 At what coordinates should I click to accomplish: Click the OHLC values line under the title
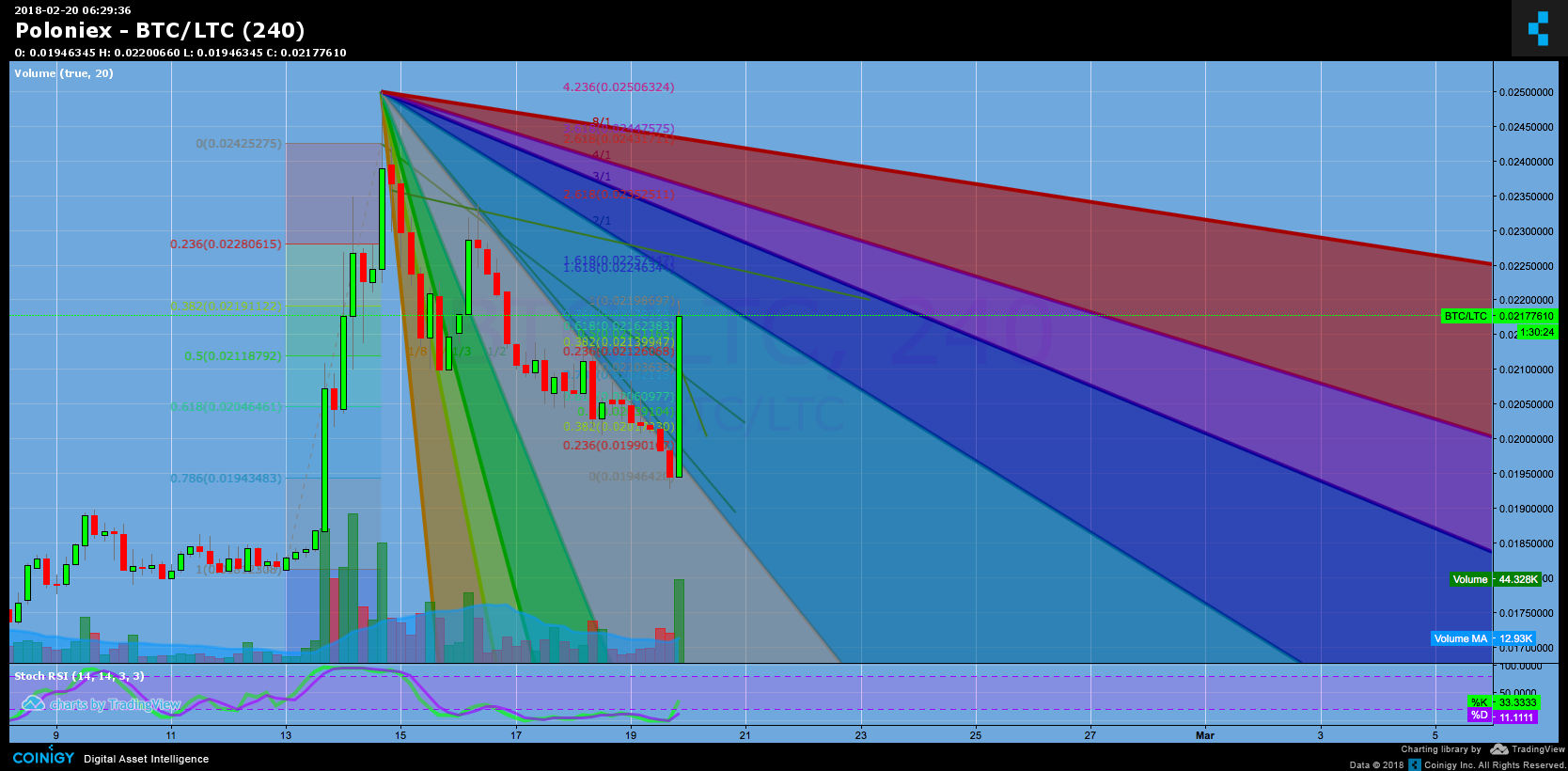(x=180, y=53)
